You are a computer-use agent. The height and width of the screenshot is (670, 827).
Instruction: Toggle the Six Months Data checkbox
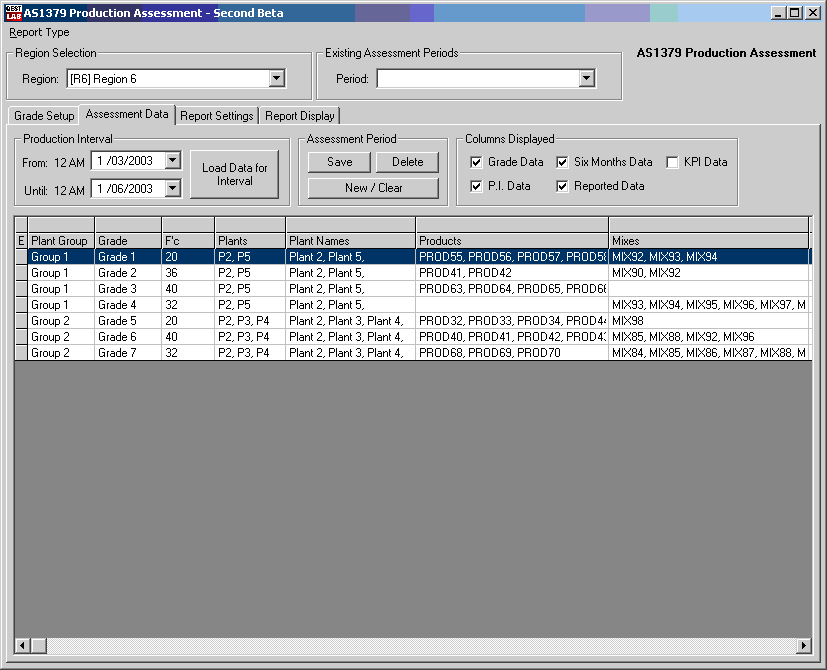[x=563, y=162]
